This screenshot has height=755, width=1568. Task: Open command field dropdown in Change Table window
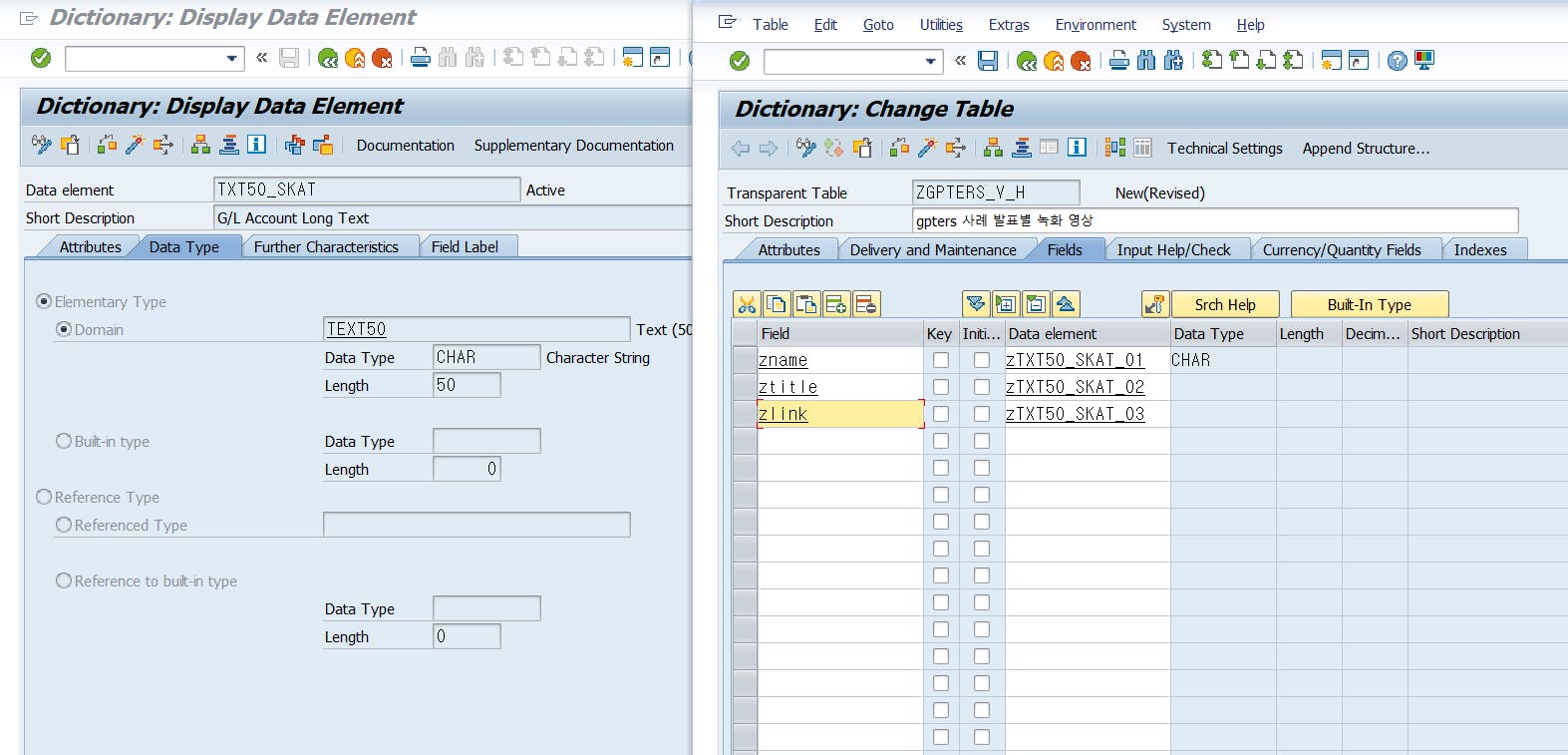(x=930, y=62)
